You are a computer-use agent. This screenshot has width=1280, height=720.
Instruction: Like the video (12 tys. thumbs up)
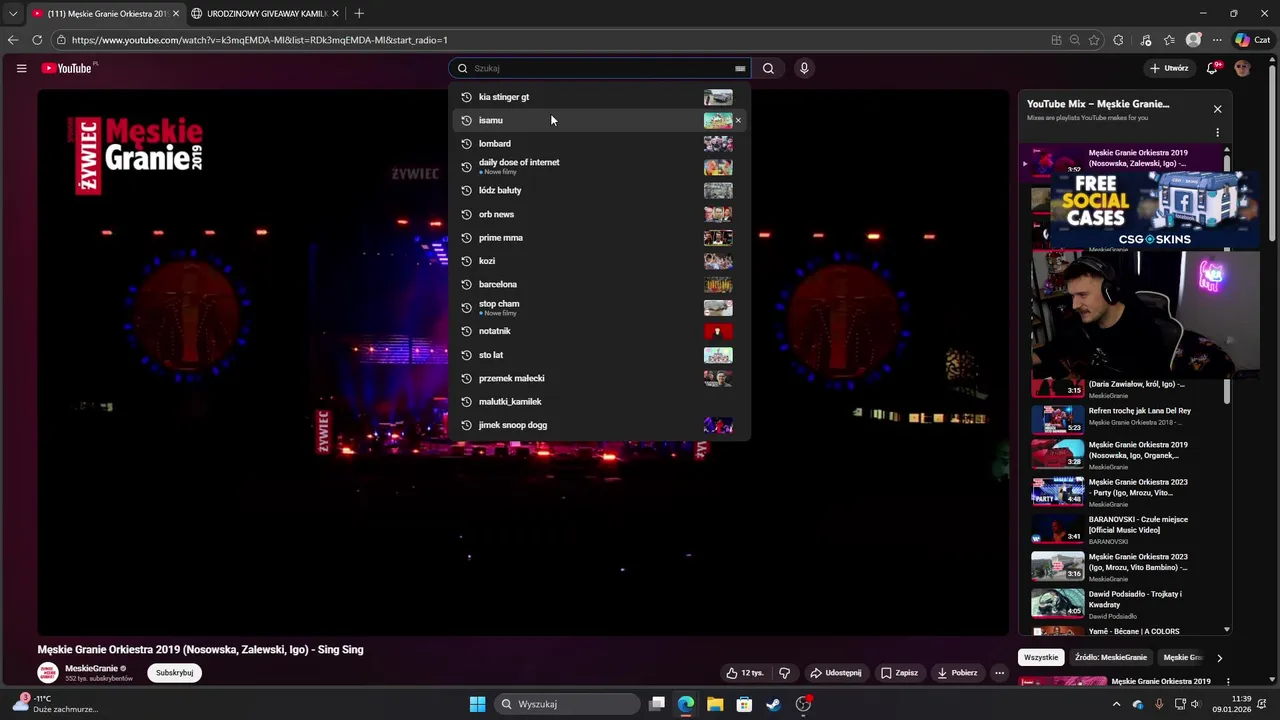pyautogui.click(x=745, y=673)
